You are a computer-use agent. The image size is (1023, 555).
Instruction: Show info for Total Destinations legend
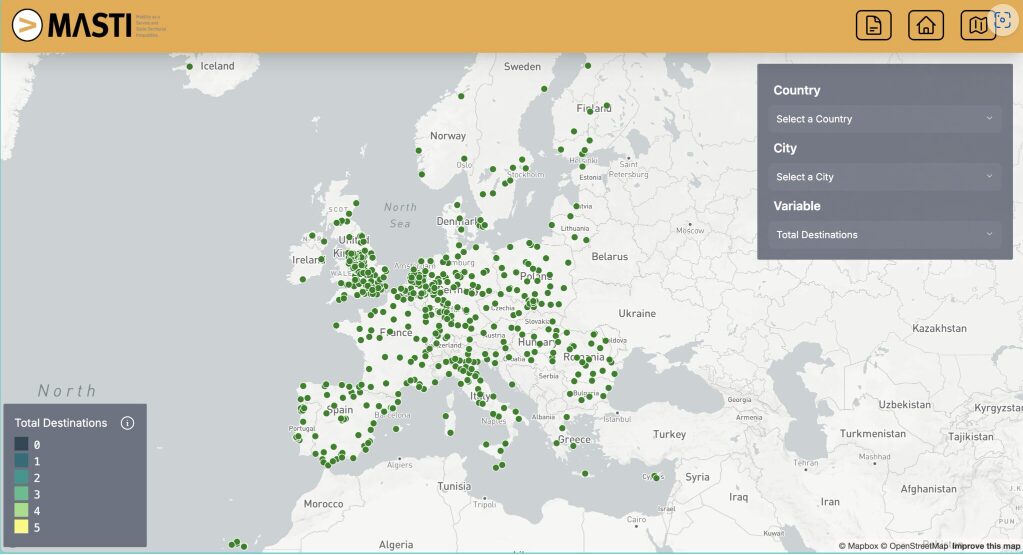(x=127, y=423)
